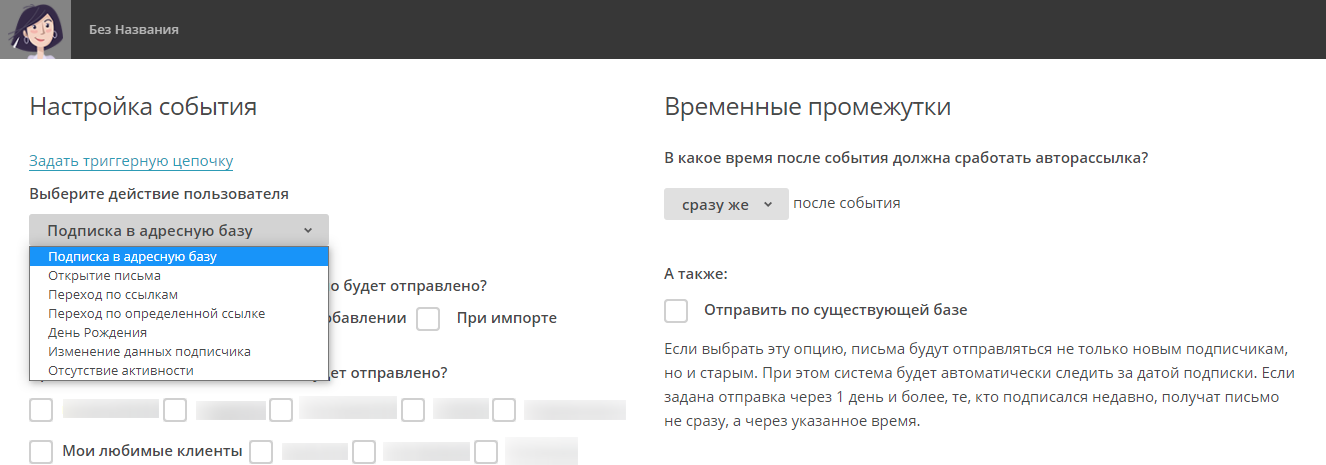Tick the "Мои любимые клиенты" checkbox

[x=41, y=452]
